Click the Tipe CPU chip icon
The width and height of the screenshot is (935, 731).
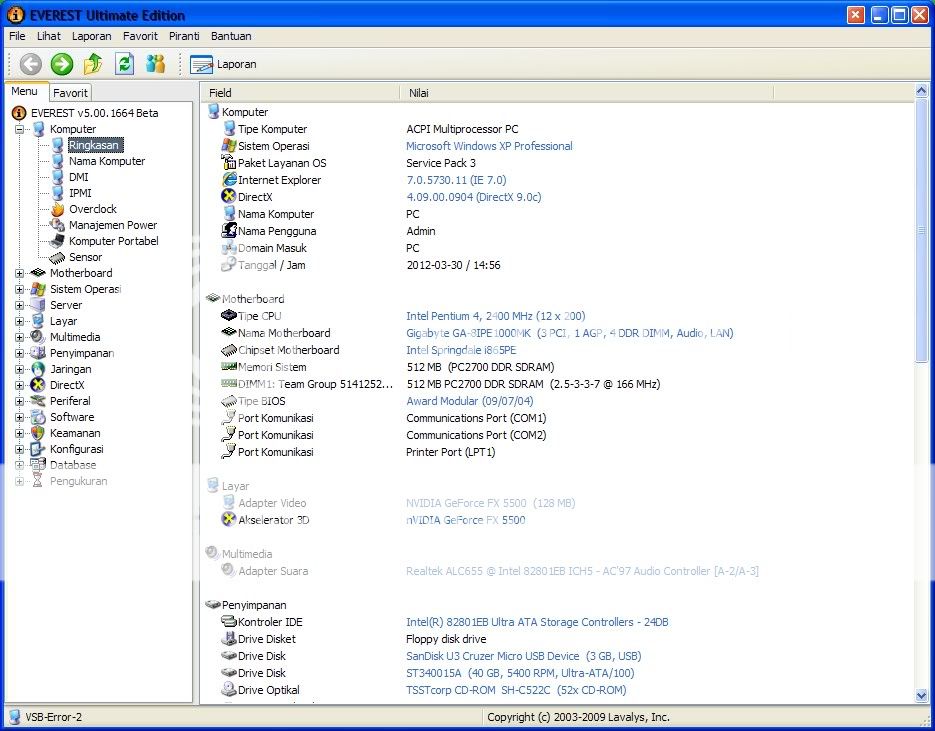click(229, 315)
